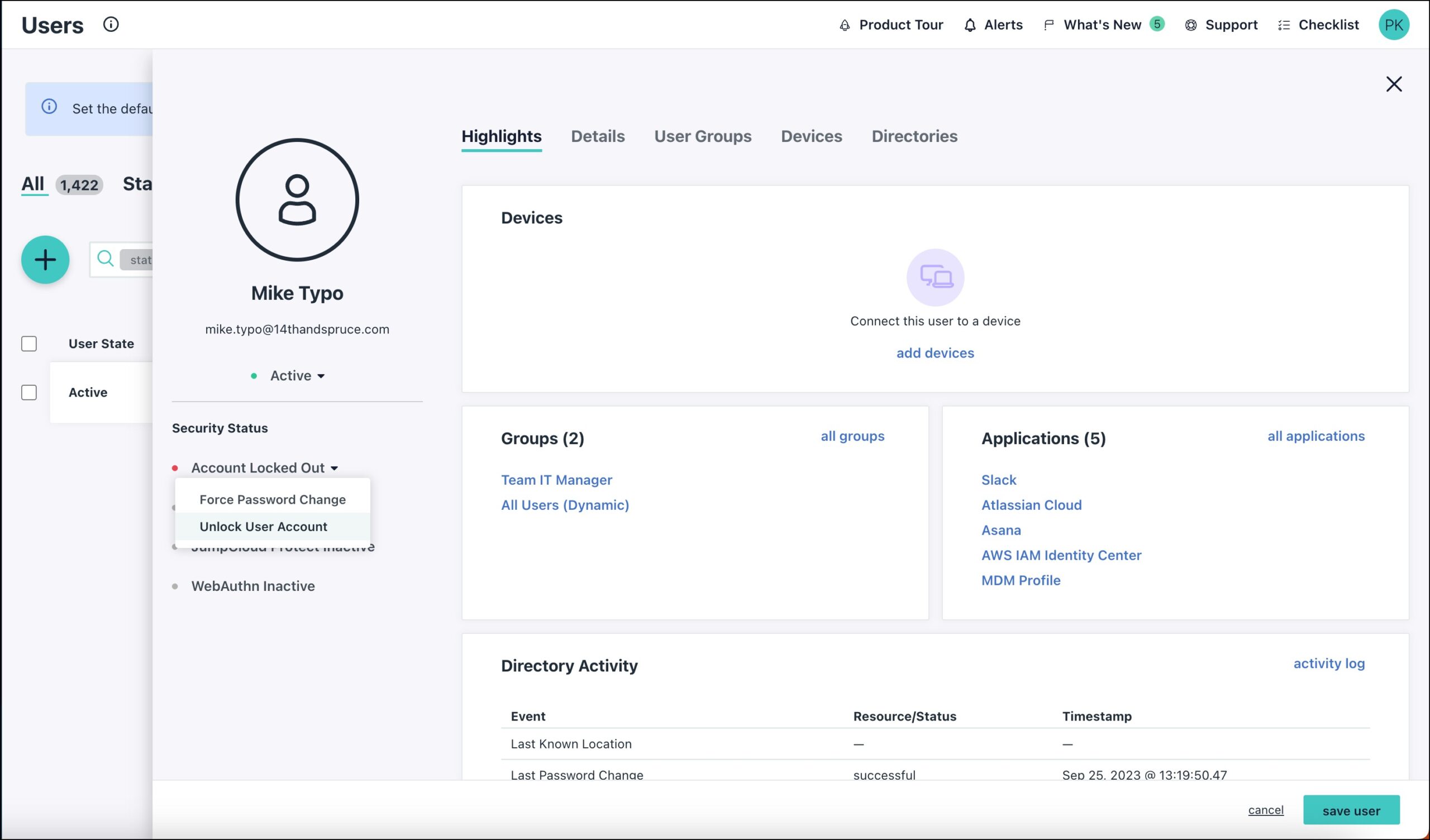Check the Active user row checkbox
This screenshot has height=840, width=1430.
[x=29, y=392]
